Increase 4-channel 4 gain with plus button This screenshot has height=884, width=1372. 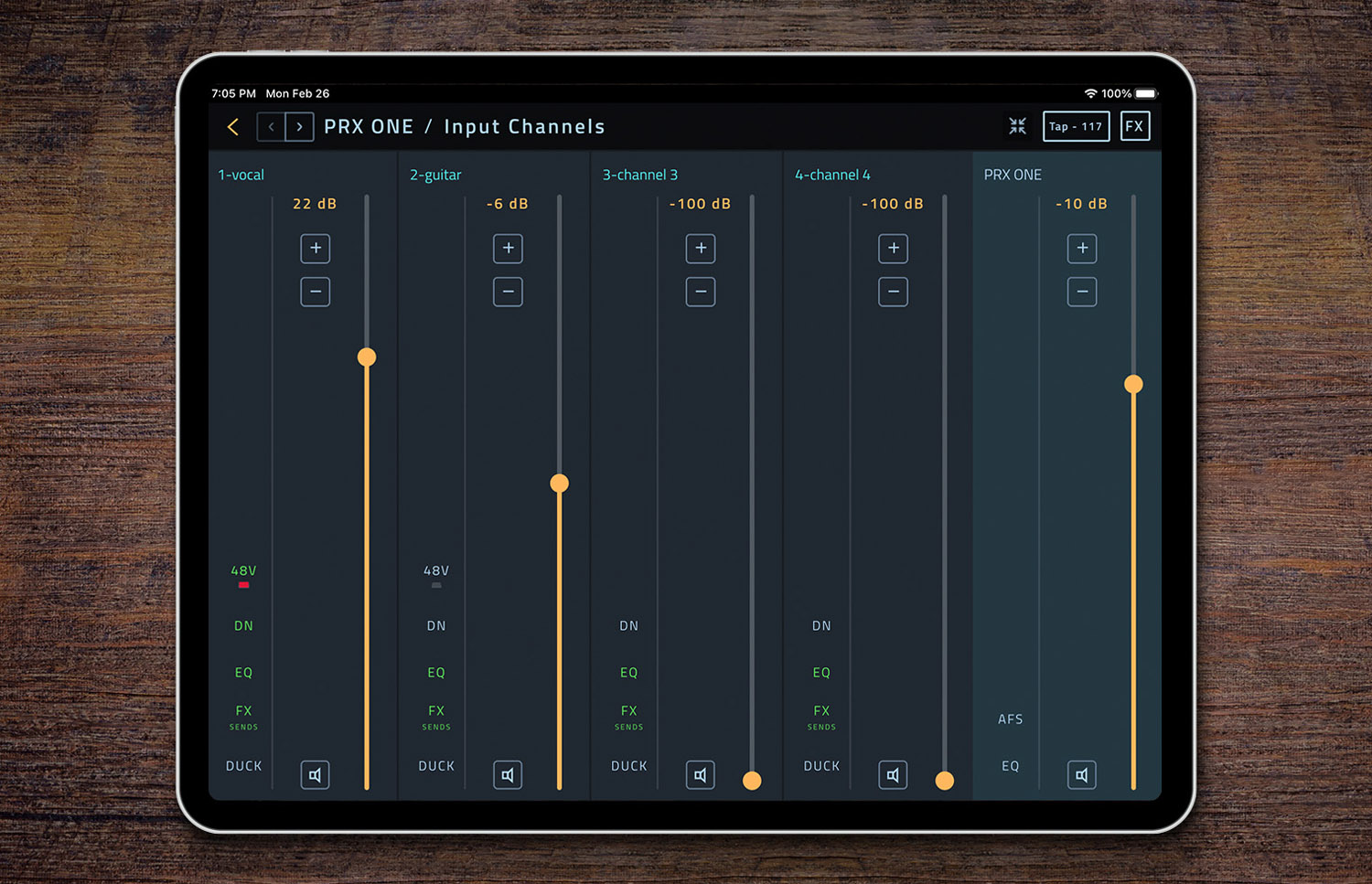pyautogui.click(x=893, y=248)
